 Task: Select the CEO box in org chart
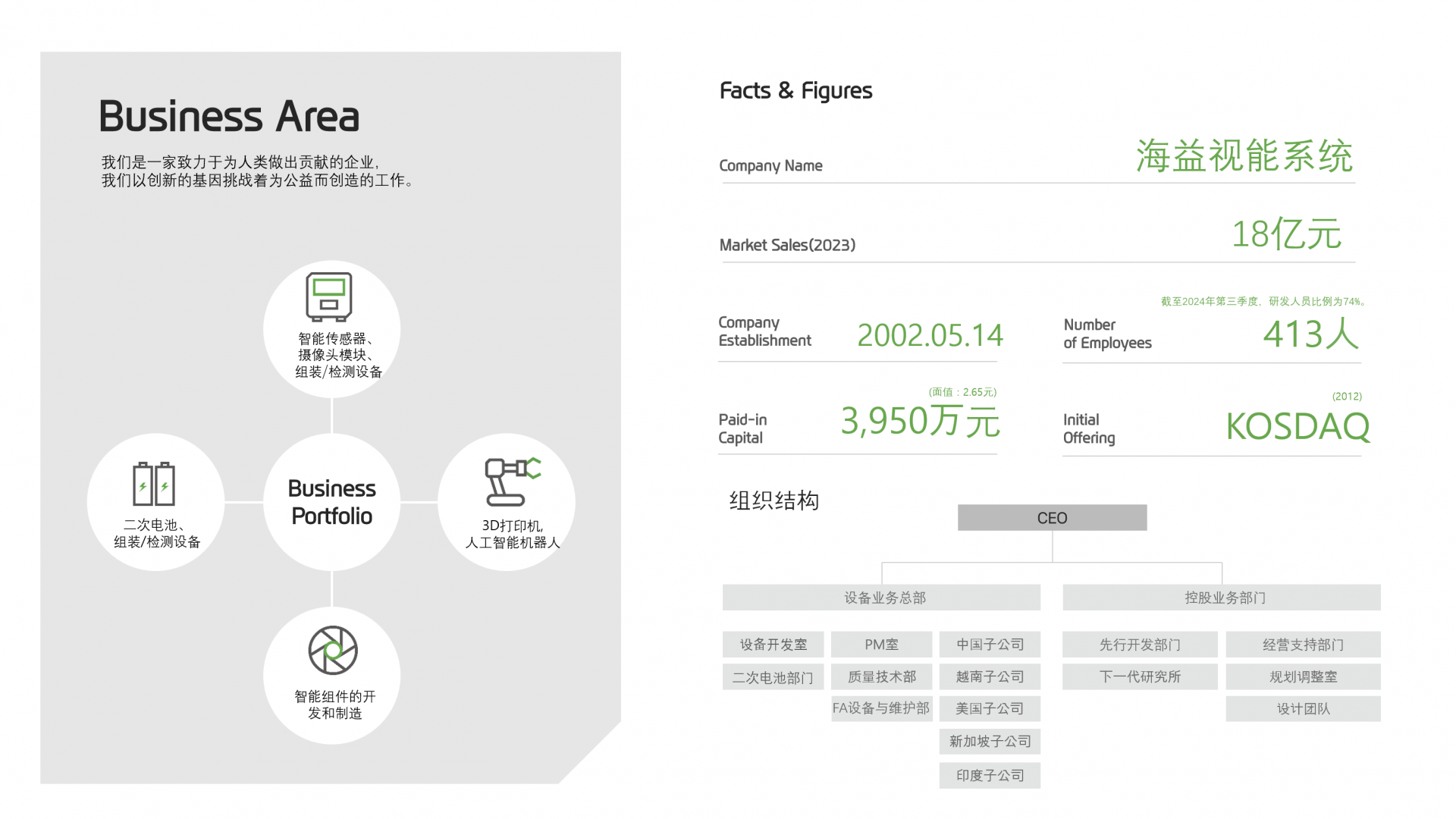pos(1052,518)
